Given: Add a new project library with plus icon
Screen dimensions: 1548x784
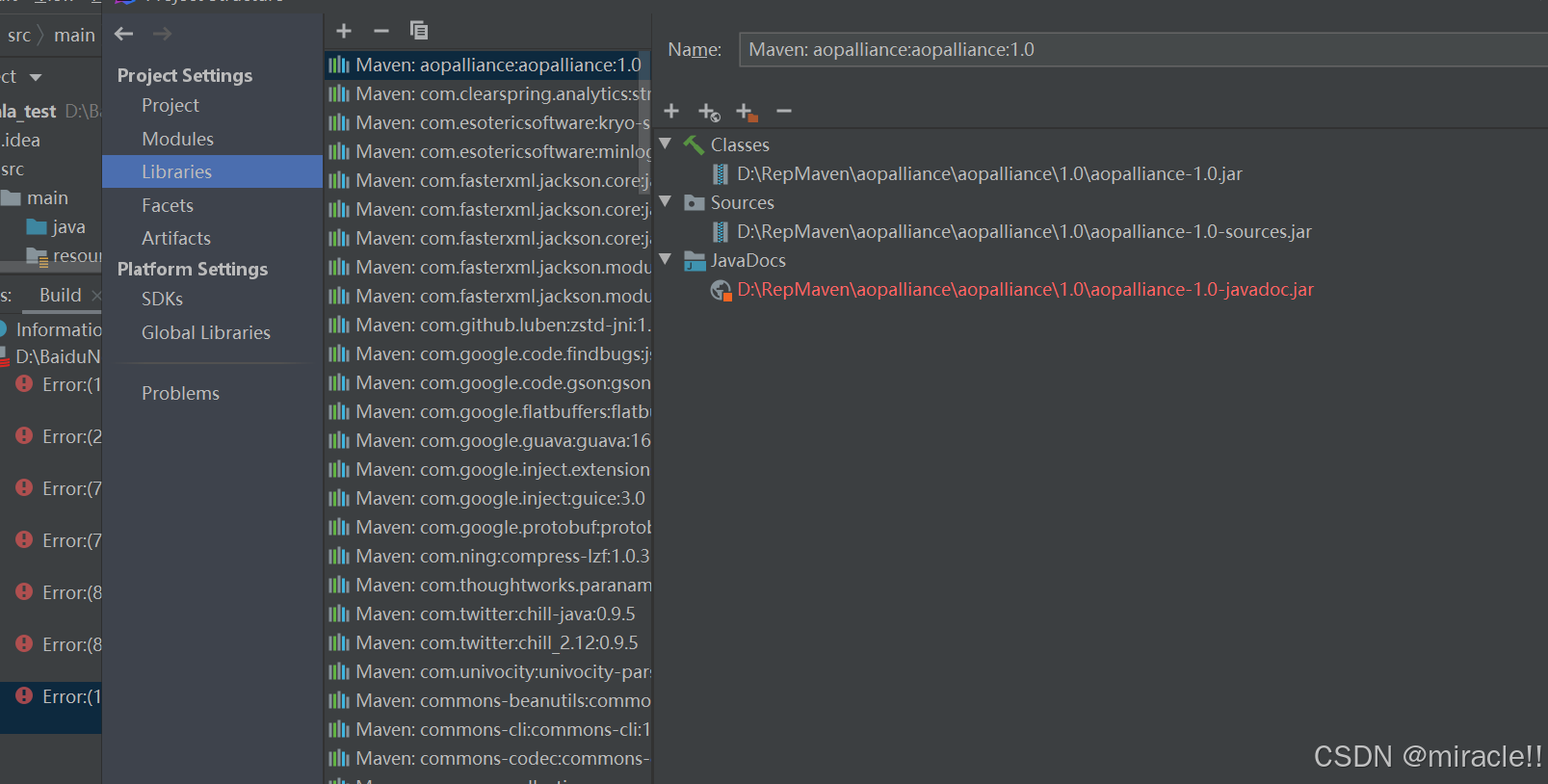Looking at the screenshot, I should point(344,31).
